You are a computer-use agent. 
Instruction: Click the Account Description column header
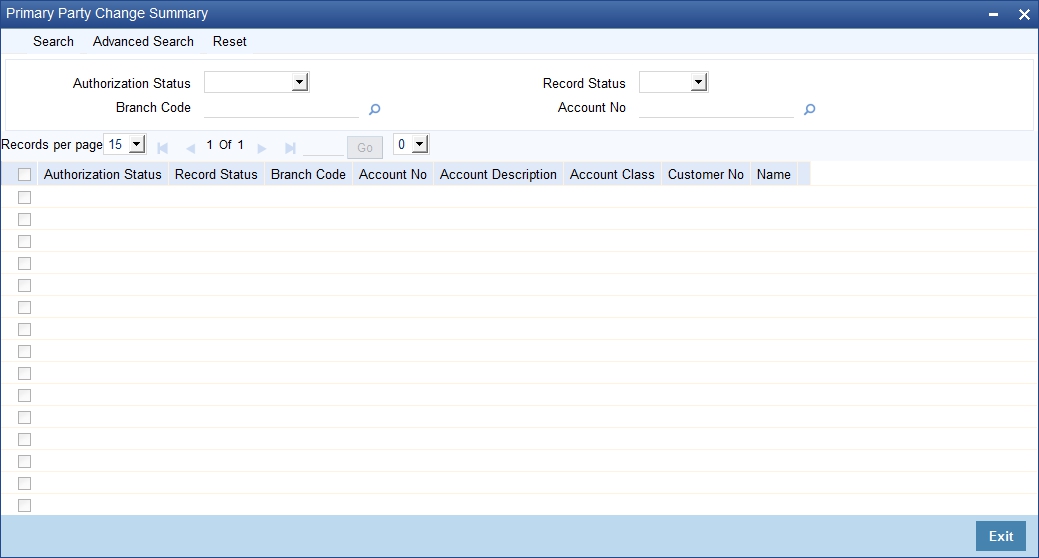click(498, 174)
